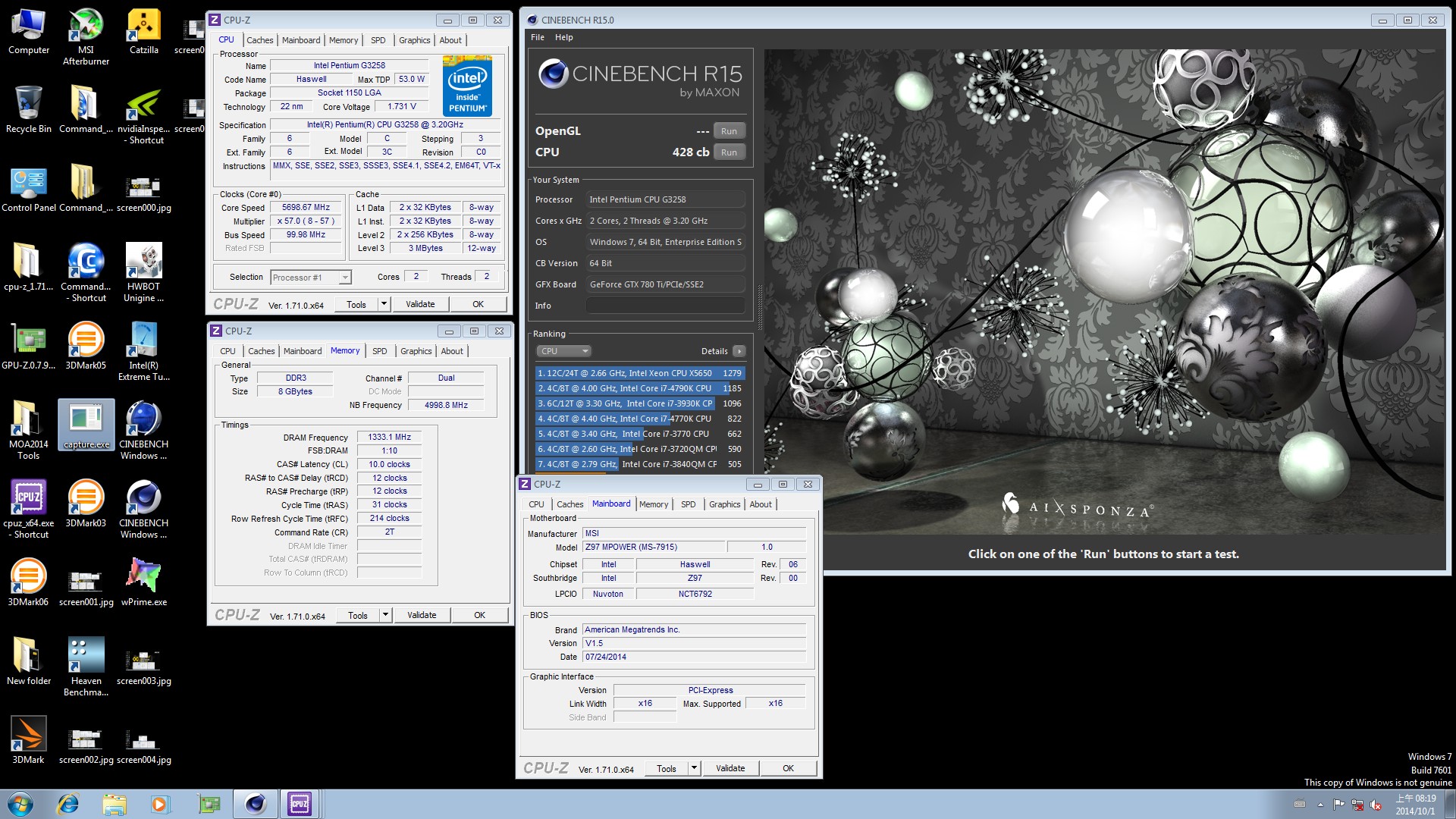Launch MSI Afterburner desktop icon
1456x819 pixels.
click(x=86, y=36)
